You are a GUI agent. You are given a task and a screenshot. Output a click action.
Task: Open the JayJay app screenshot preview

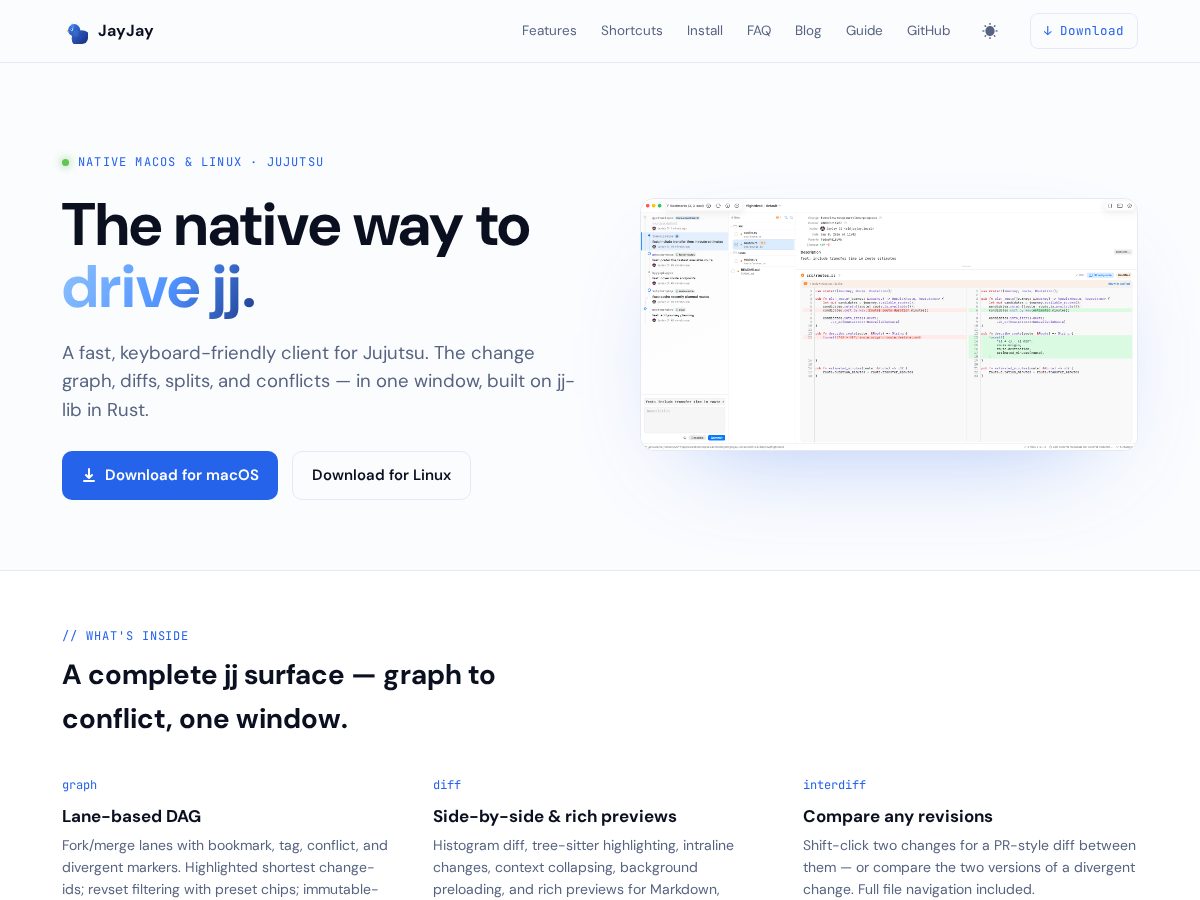point(889,324)
